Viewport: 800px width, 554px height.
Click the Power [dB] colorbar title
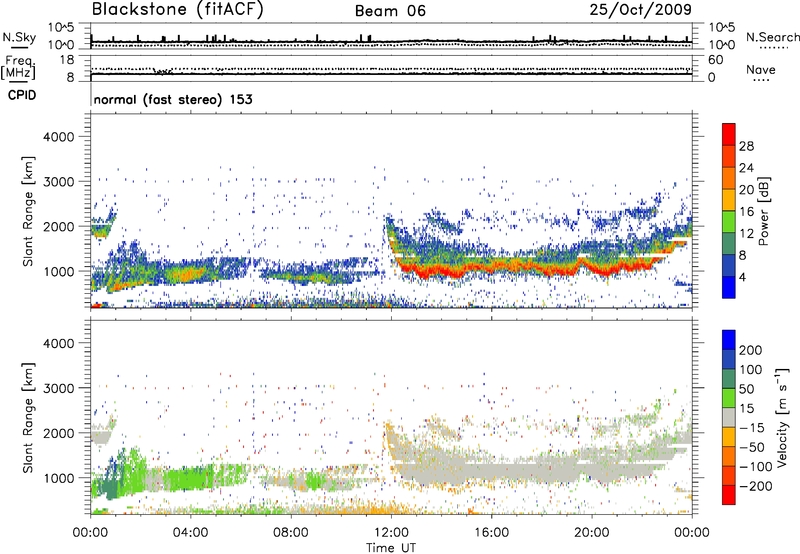pyautogui.click(x=763, y=211)
